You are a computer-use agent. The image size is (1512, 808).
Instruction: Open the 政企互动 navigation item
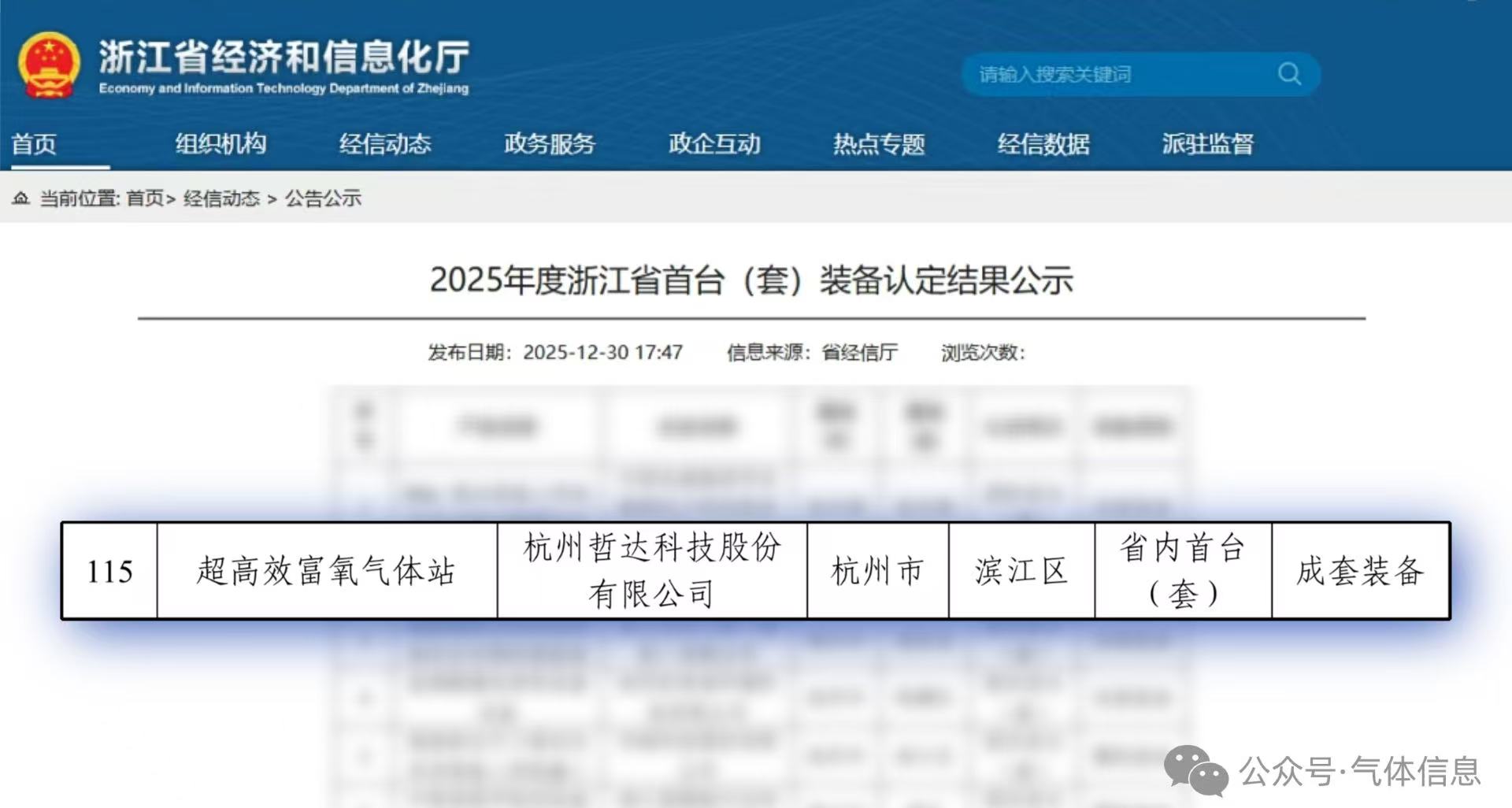(x=714, y=144)
